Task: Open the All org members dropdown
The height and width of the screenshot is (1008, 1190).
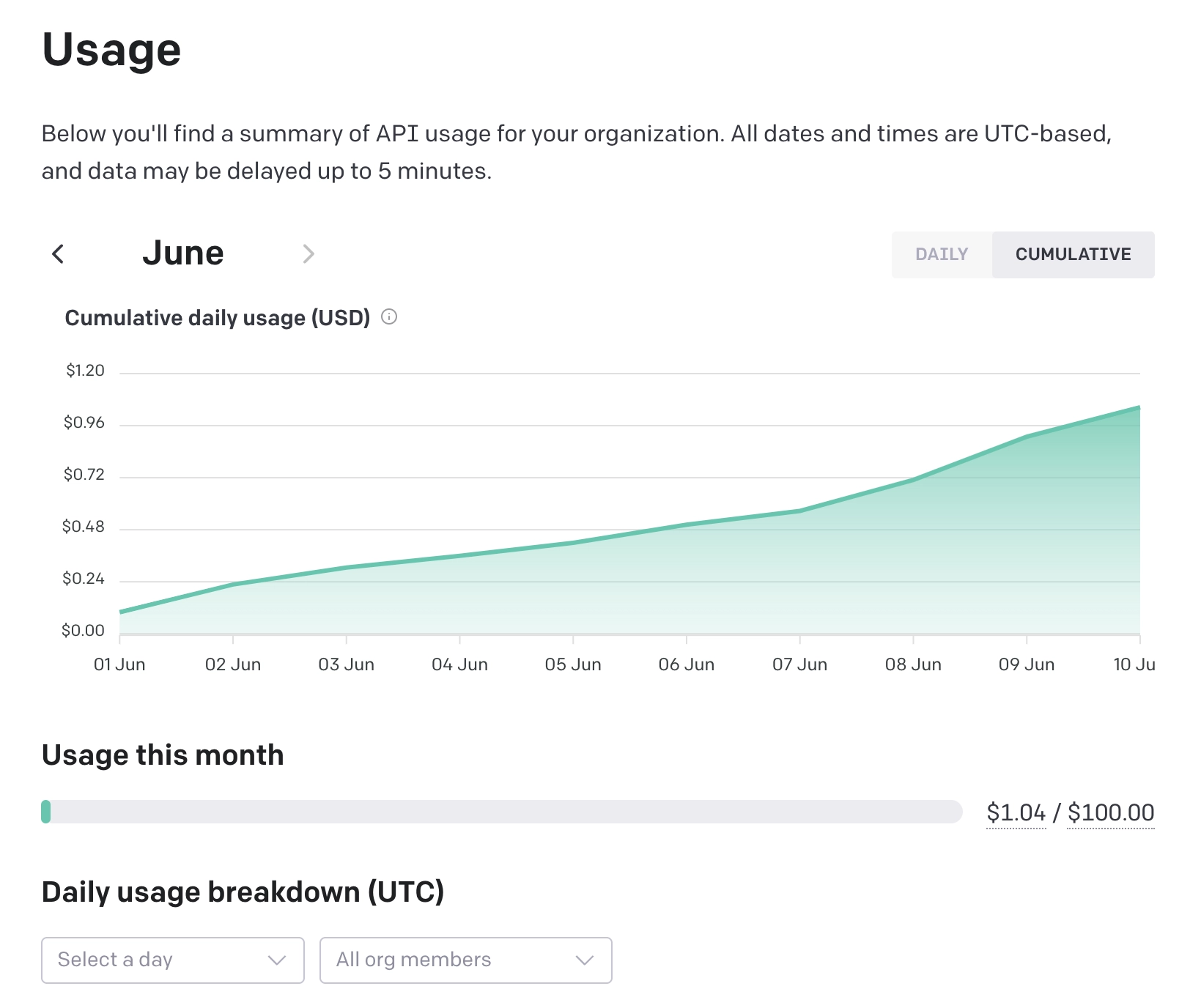Action: click(x=465, y=960)
